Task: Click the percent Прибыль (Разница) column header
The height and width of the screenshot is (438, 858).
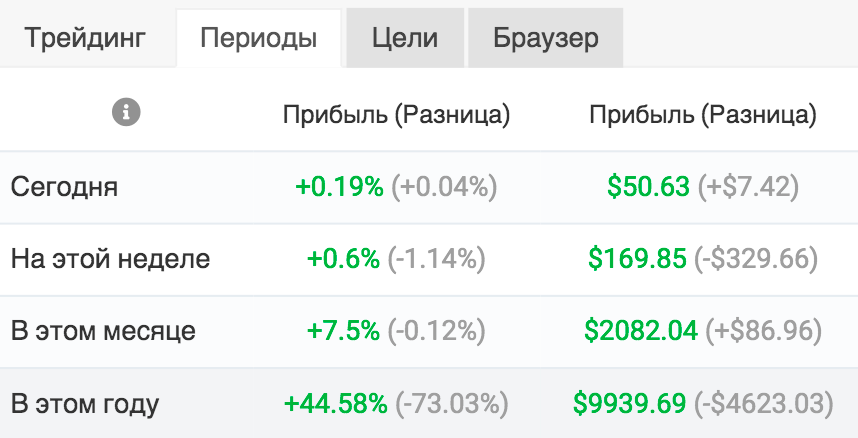Action: click(x=396, y=115)
